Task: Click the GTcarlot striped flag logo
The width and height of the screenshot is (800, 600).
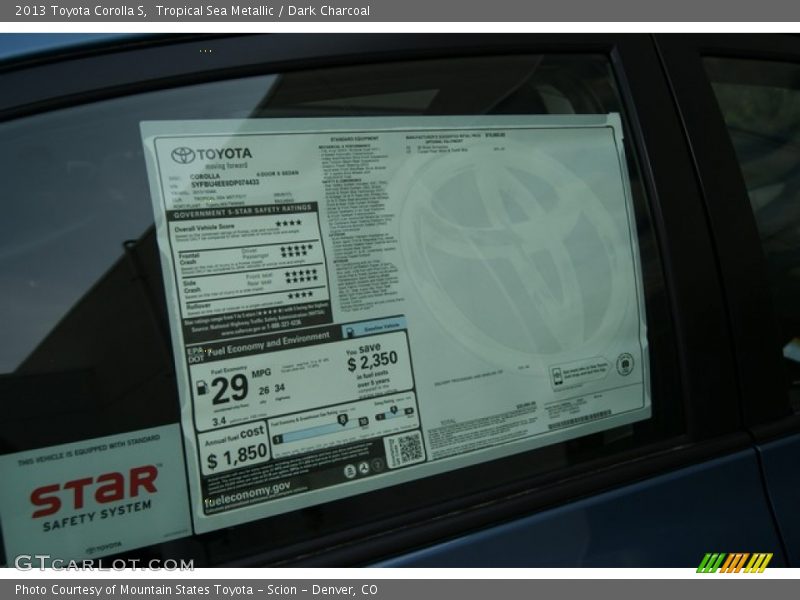Action: pos(735,560)
